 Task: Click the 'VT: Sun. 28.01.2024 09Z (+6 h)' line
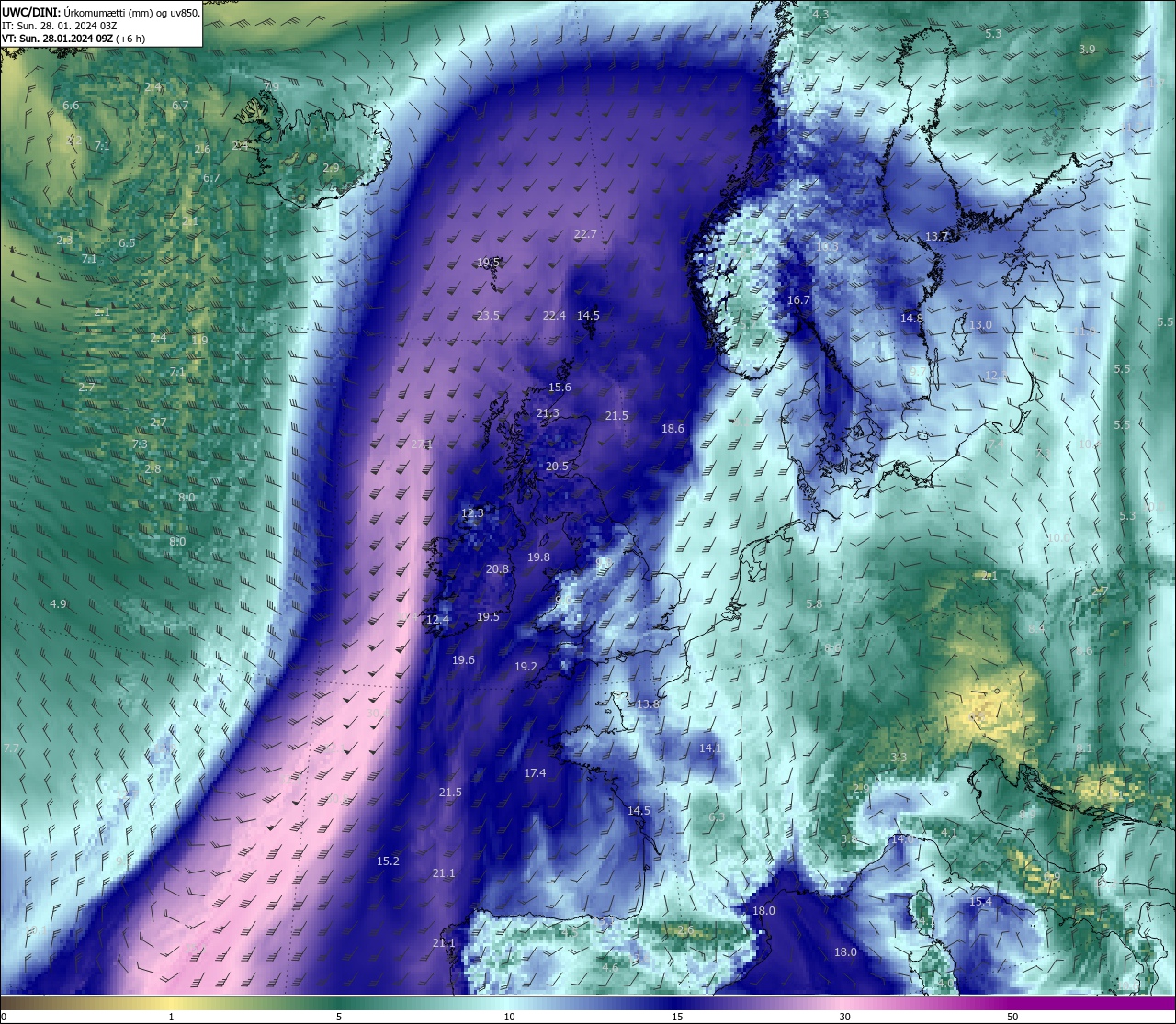[x=73, y=39]
